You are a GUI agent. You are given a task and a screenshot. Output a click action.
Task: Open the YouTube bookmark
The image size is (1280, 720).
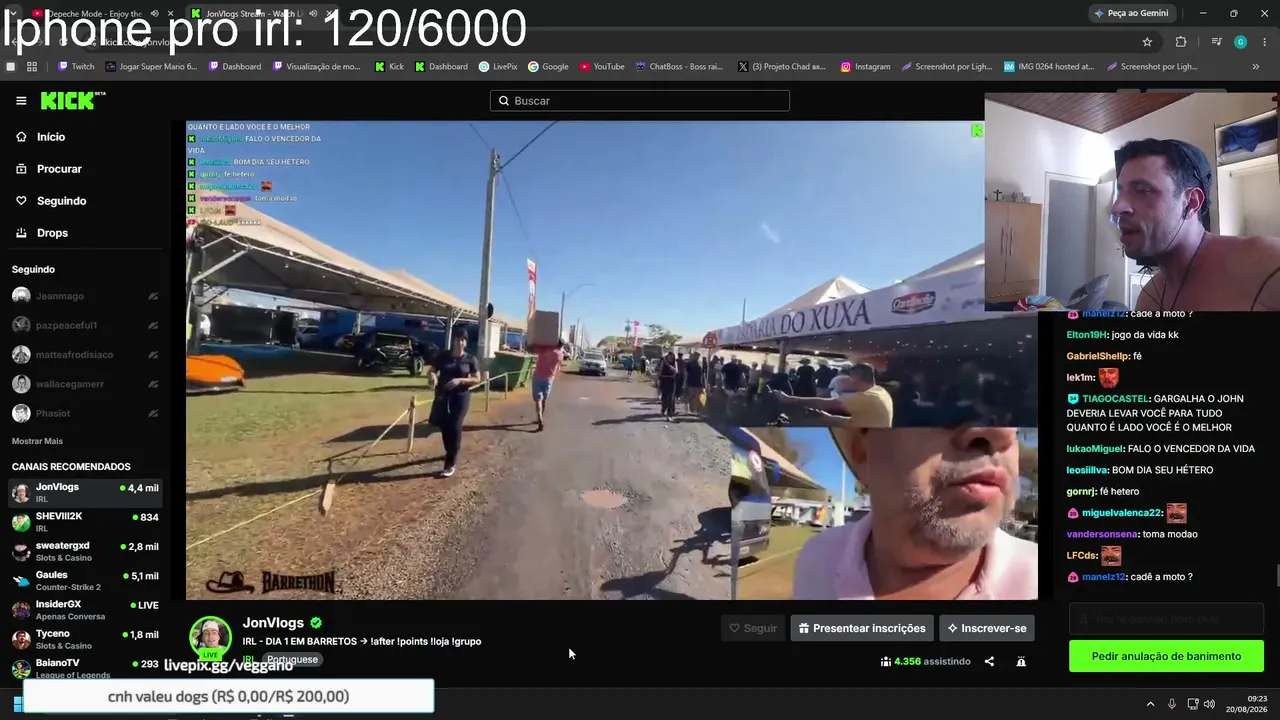coord(602,67)
